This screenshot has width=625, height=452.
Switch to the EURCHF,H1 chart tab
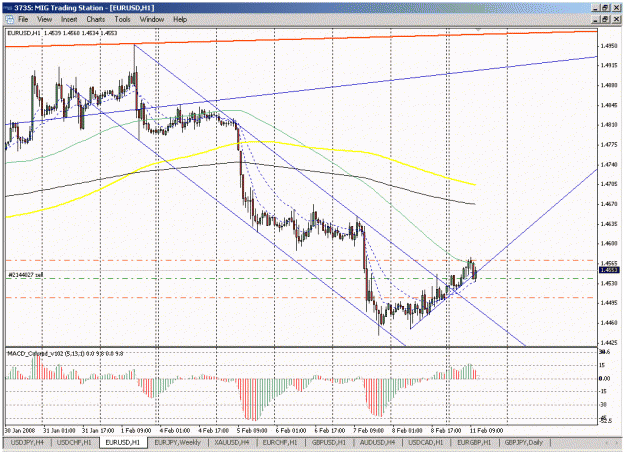(280, 442)
